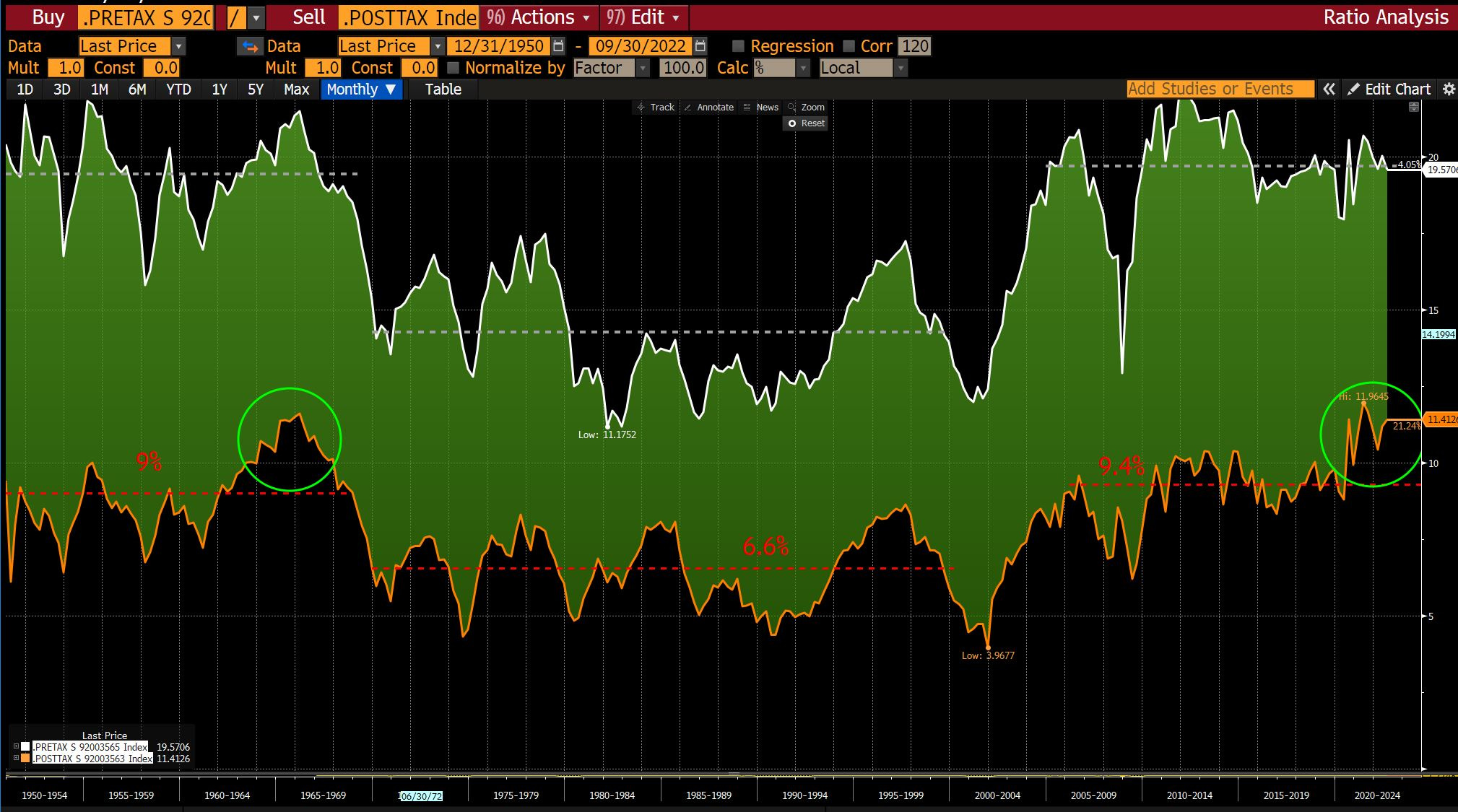Click the Add Studies or Events field
This screenshot has width=1458, height=812.
tap(1220, 89)
